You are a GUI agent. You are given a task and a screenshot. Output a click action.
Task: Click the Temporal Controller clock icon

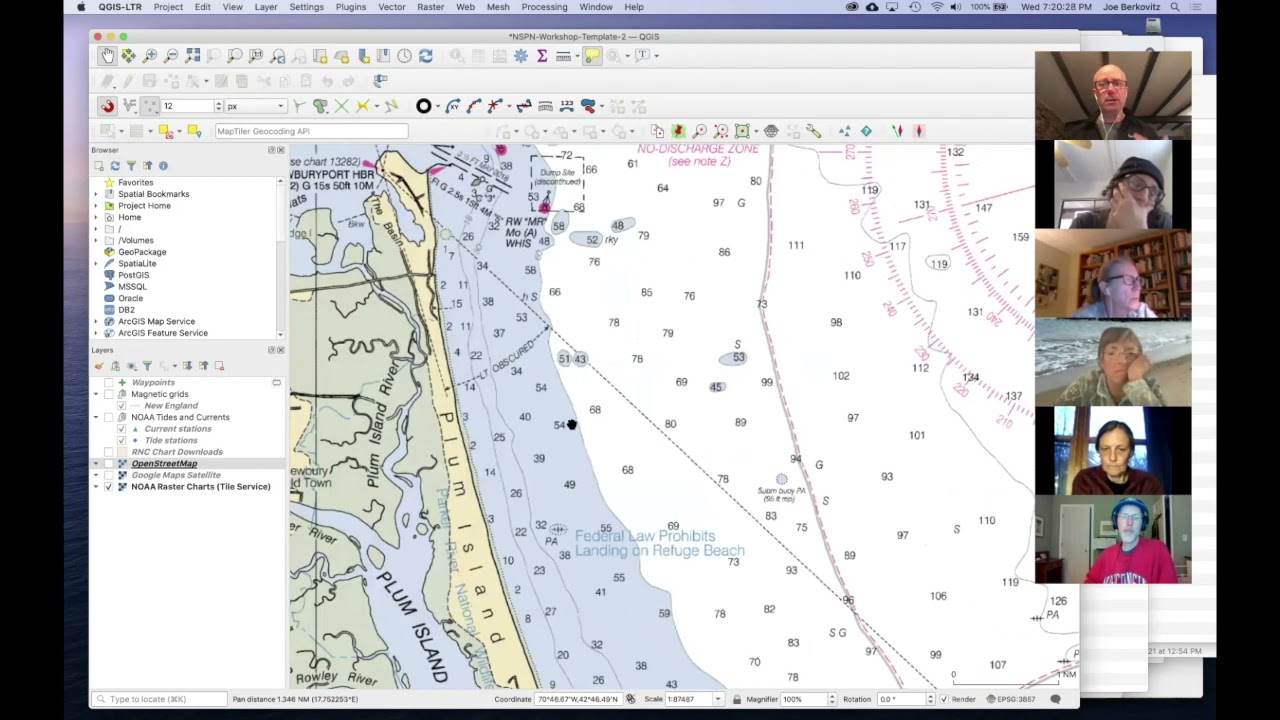[404, 56]
